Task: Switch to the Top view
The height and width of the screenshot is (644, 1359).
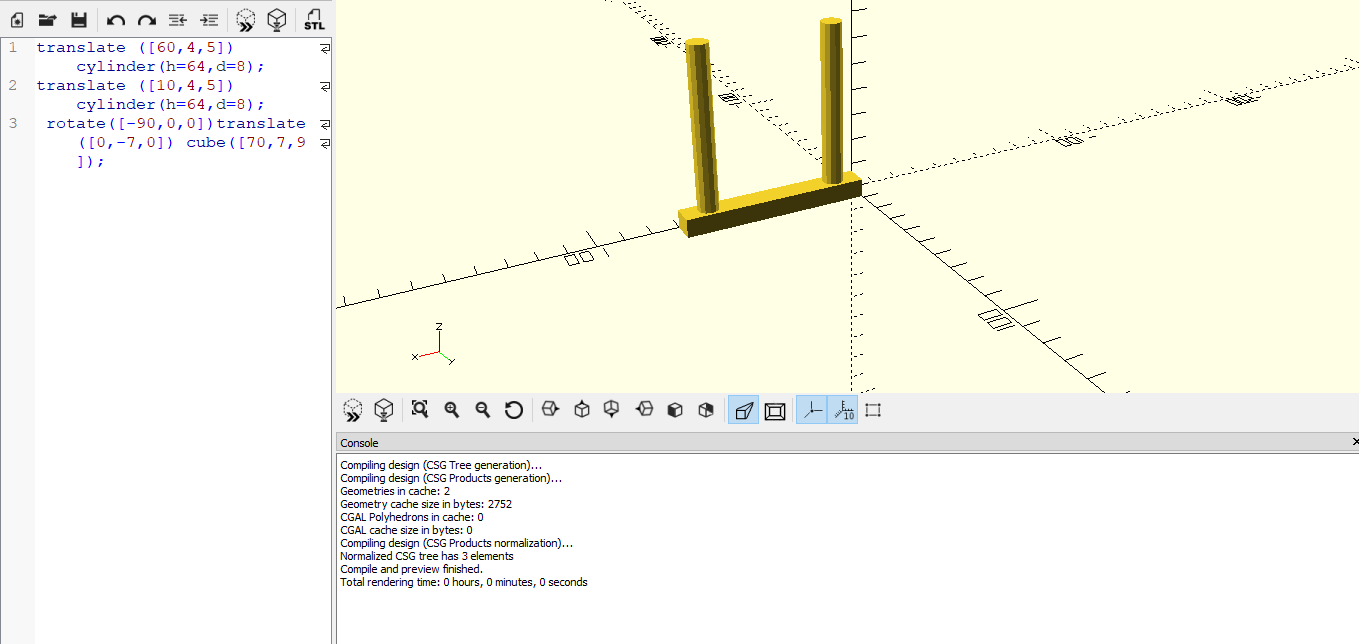Action: [x=582, y=409]
